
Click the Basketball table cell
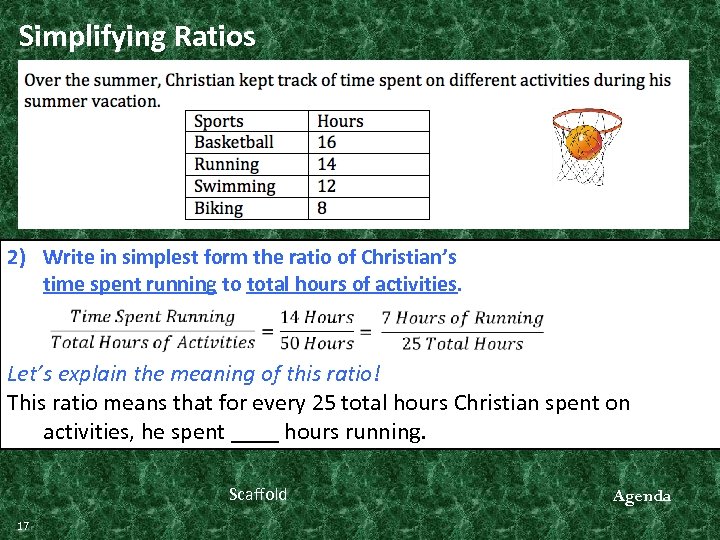(x=247, y=142)
